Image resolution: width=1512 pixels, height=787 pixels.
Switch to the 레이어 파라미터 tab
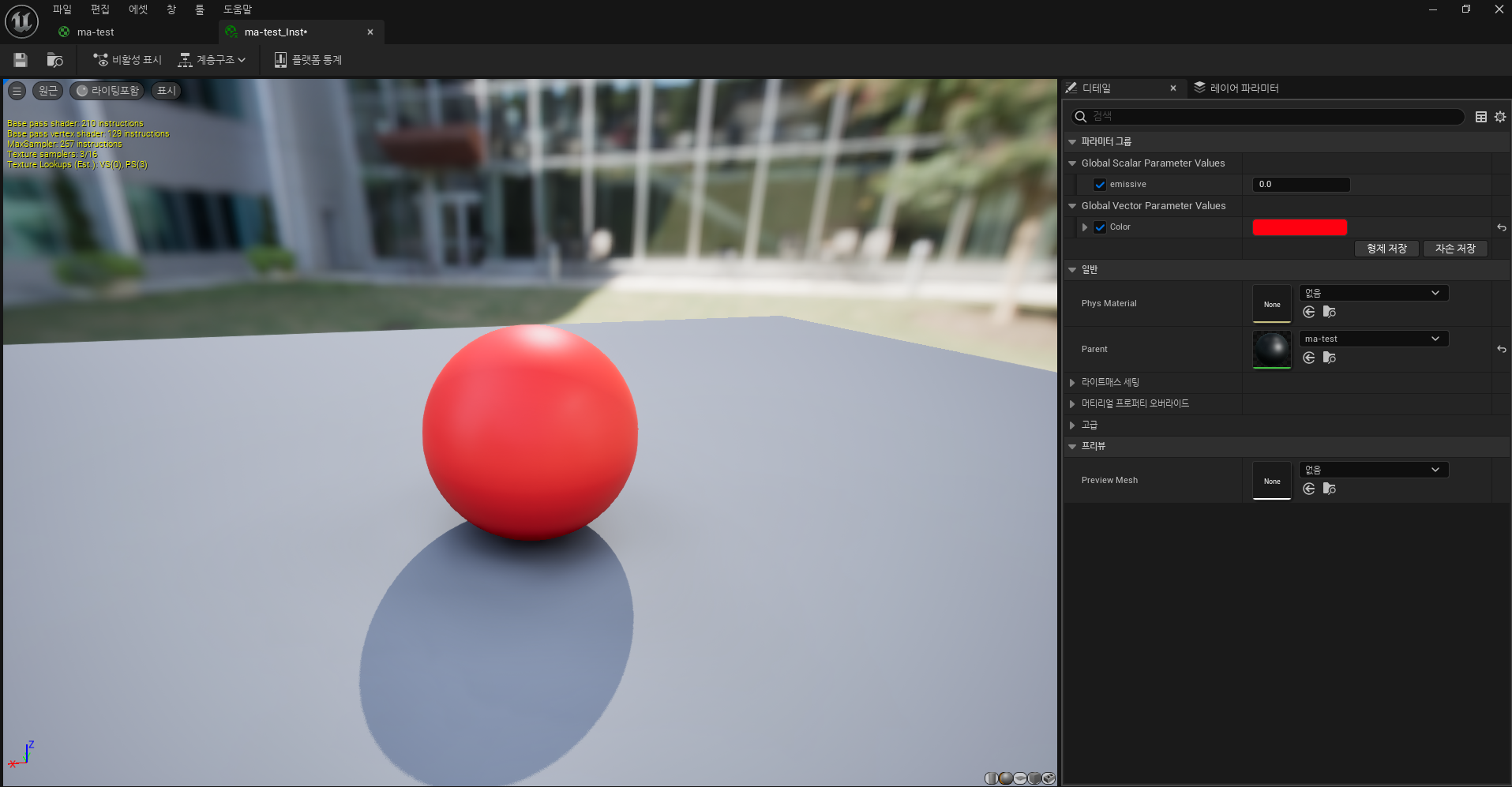[x=1236, y=88]
